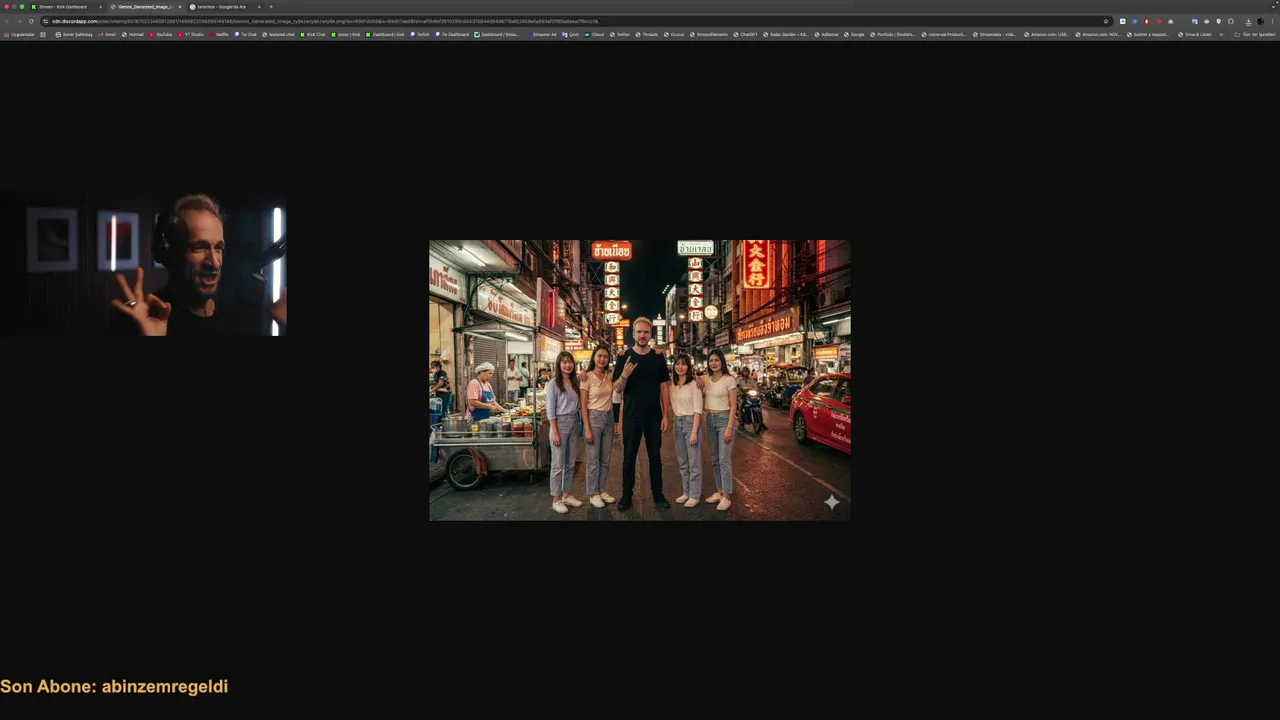The image size is (1280, 720).
Task: Open the Google bookmark
Action: click(854, 34)
